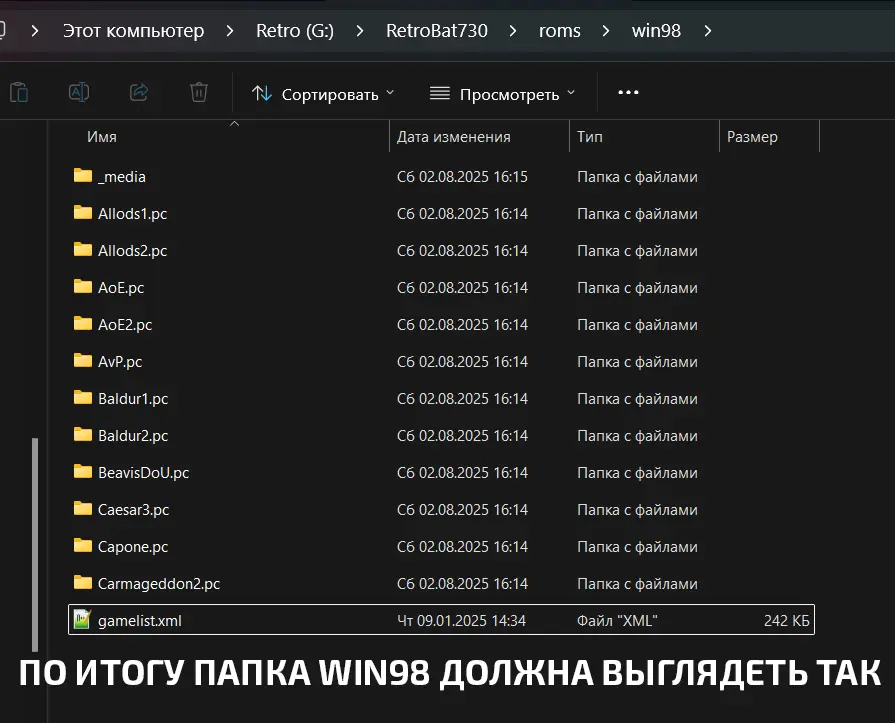This screenshot has height=723, width=895.
Task: Click the Allods2.pc name text
Action: 132,251
